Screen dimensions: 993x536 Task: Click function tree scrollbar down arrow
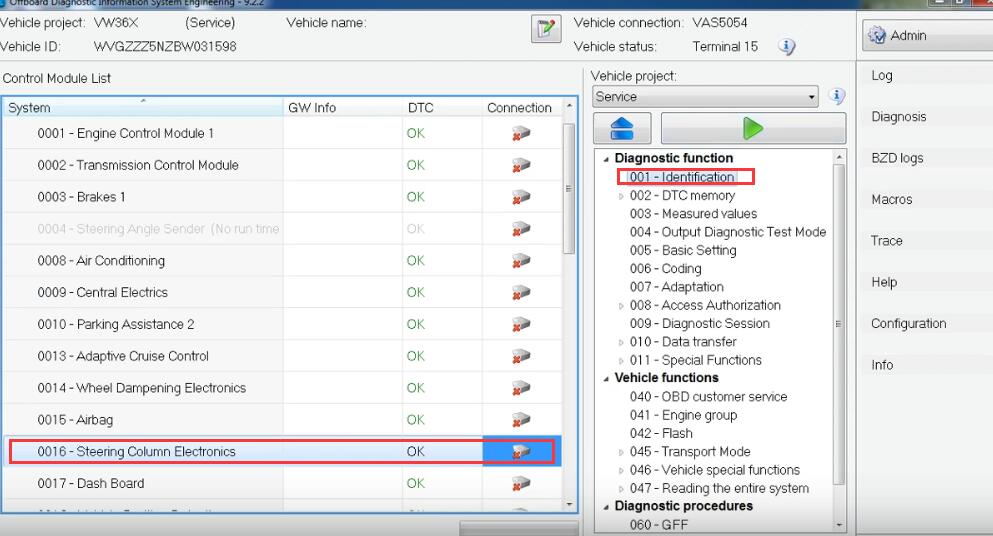point(839,525)
